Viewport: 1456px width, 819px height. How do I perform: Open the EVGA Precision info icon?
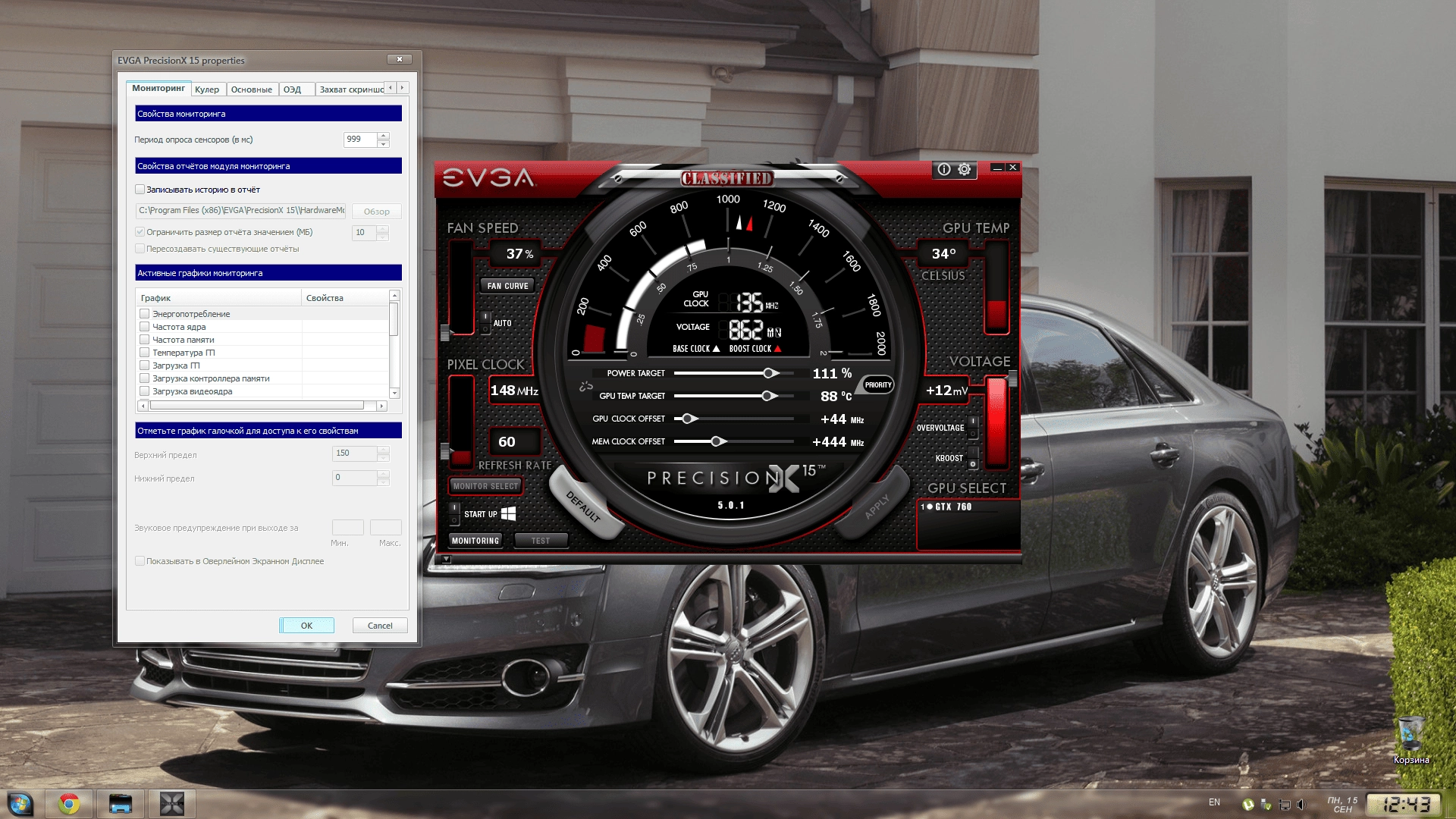click(943, 169)
